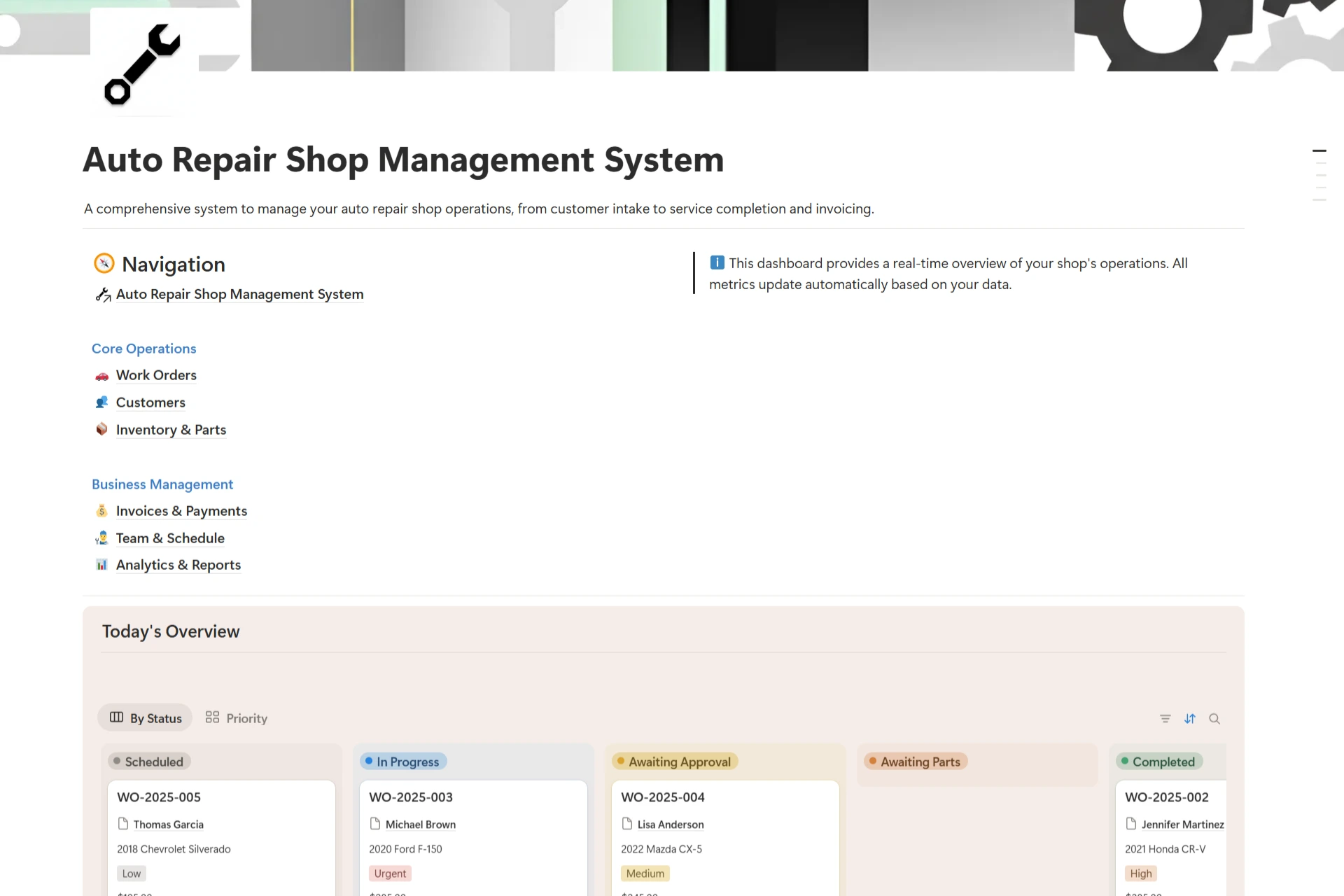
Task: Open the filter icon in board toolbar
Action: 1165,718
